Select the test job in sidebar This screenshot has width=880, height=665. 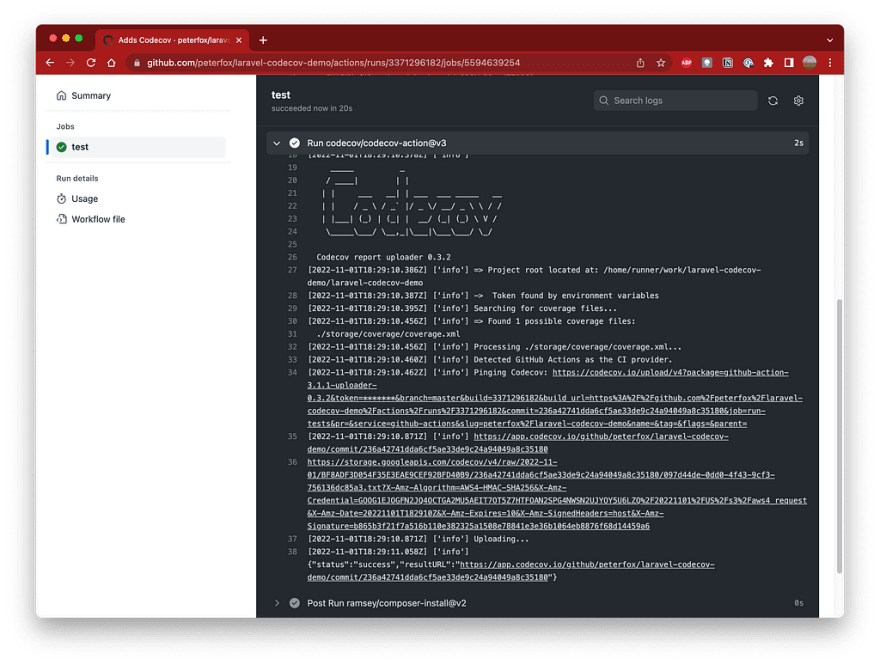pyautogui.click(x=136, y=147)
